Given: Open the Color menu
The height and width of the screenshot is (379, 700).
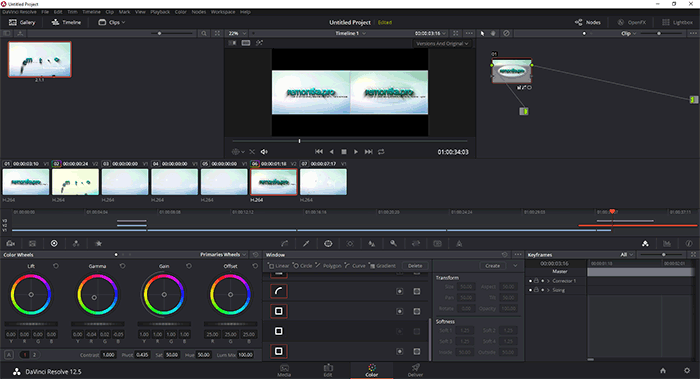Looking at the screenshot, I should click(x=181, y=12).
